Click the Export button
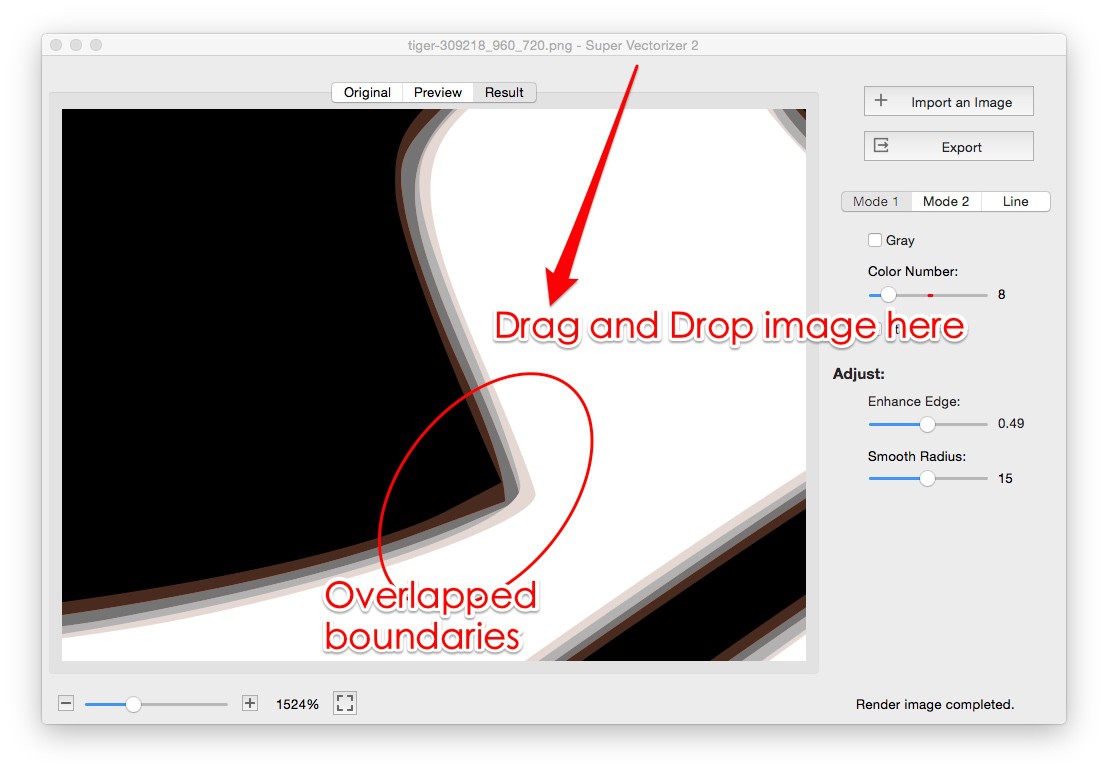1108x774 pixels. pos(948,145)
